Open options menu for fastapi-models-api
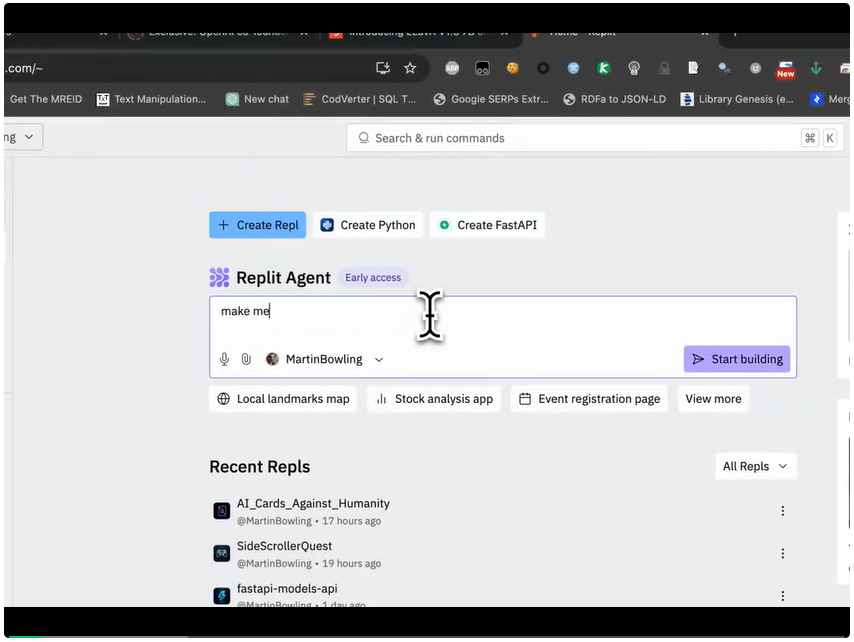854x642 pixels. (783, 596)
